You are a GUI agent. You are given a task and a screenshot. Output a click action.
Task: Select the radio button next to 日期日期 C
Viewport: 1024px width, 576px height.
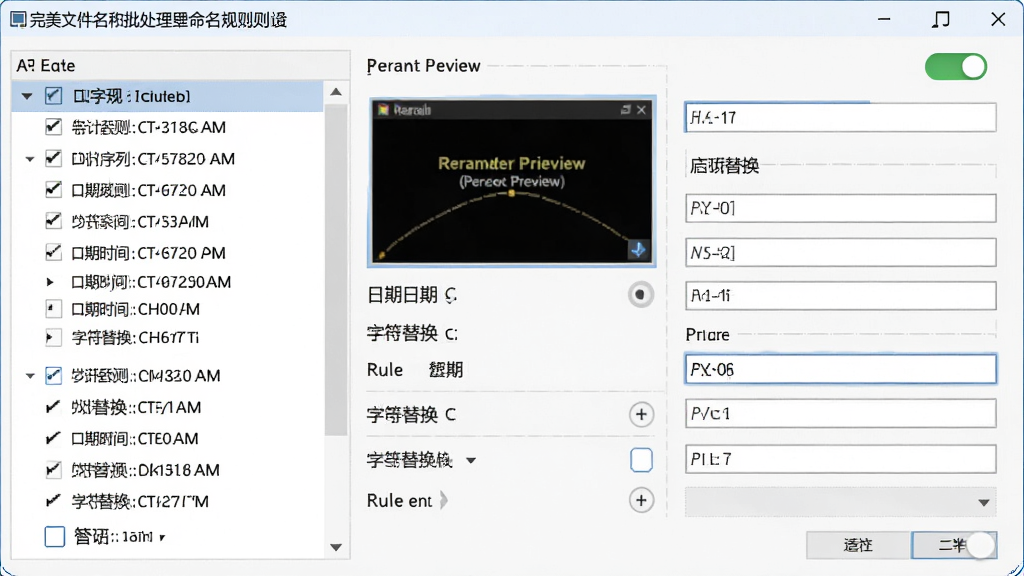pos(641,295)
